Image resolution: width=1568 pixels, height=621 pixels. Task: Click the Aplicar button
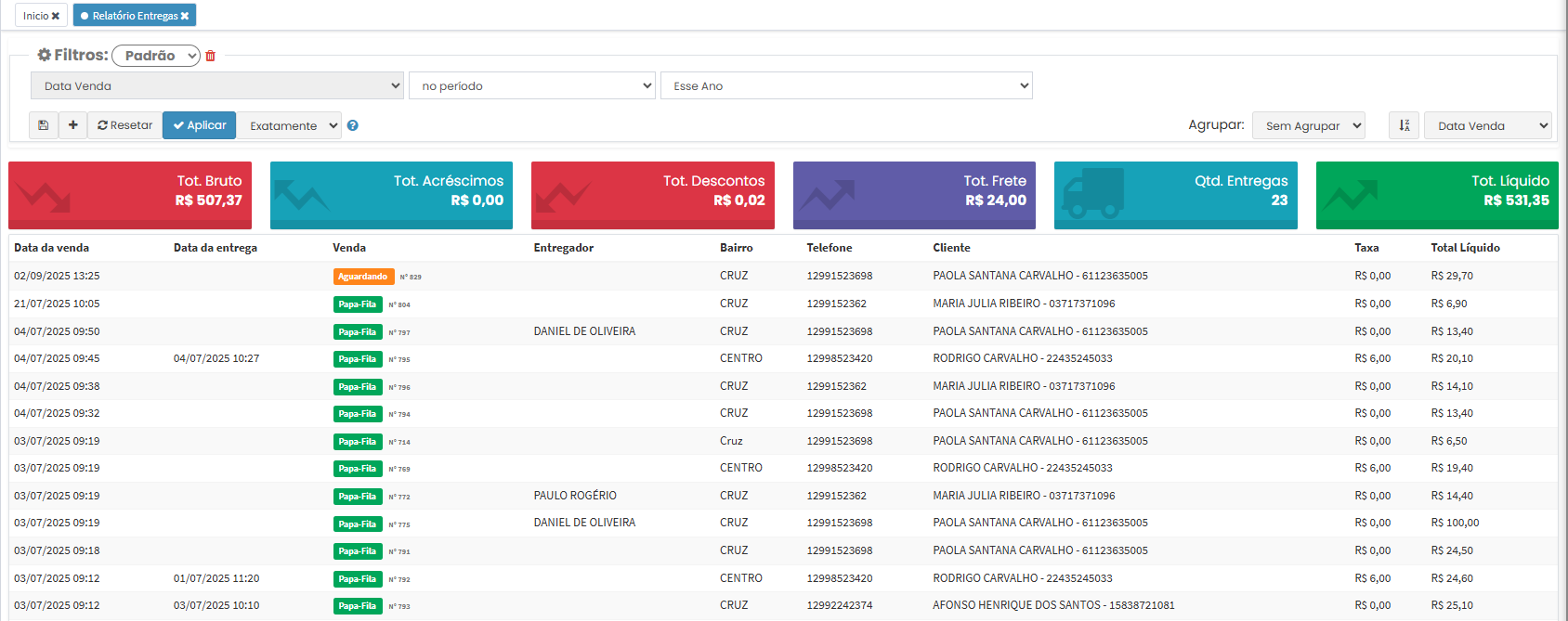point(200,125)
